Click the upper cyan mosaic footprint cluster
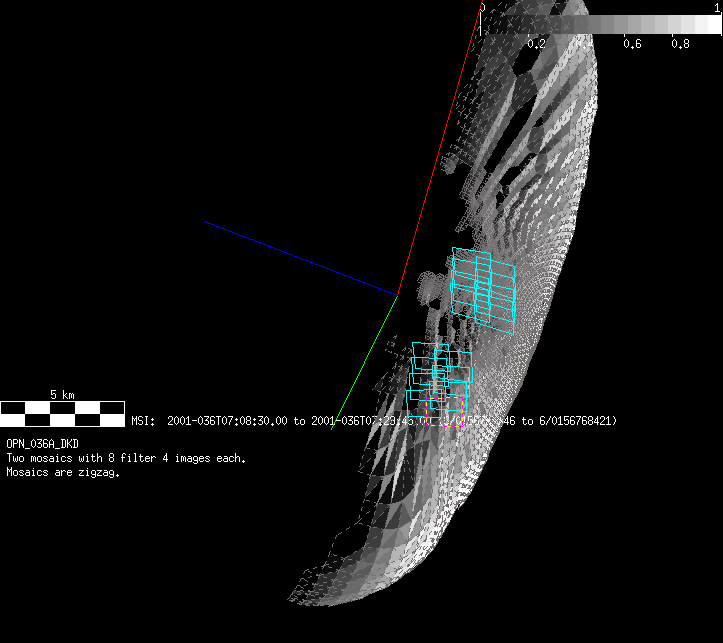The height and width of the screenshot is (643, 723). coord(483,289)
